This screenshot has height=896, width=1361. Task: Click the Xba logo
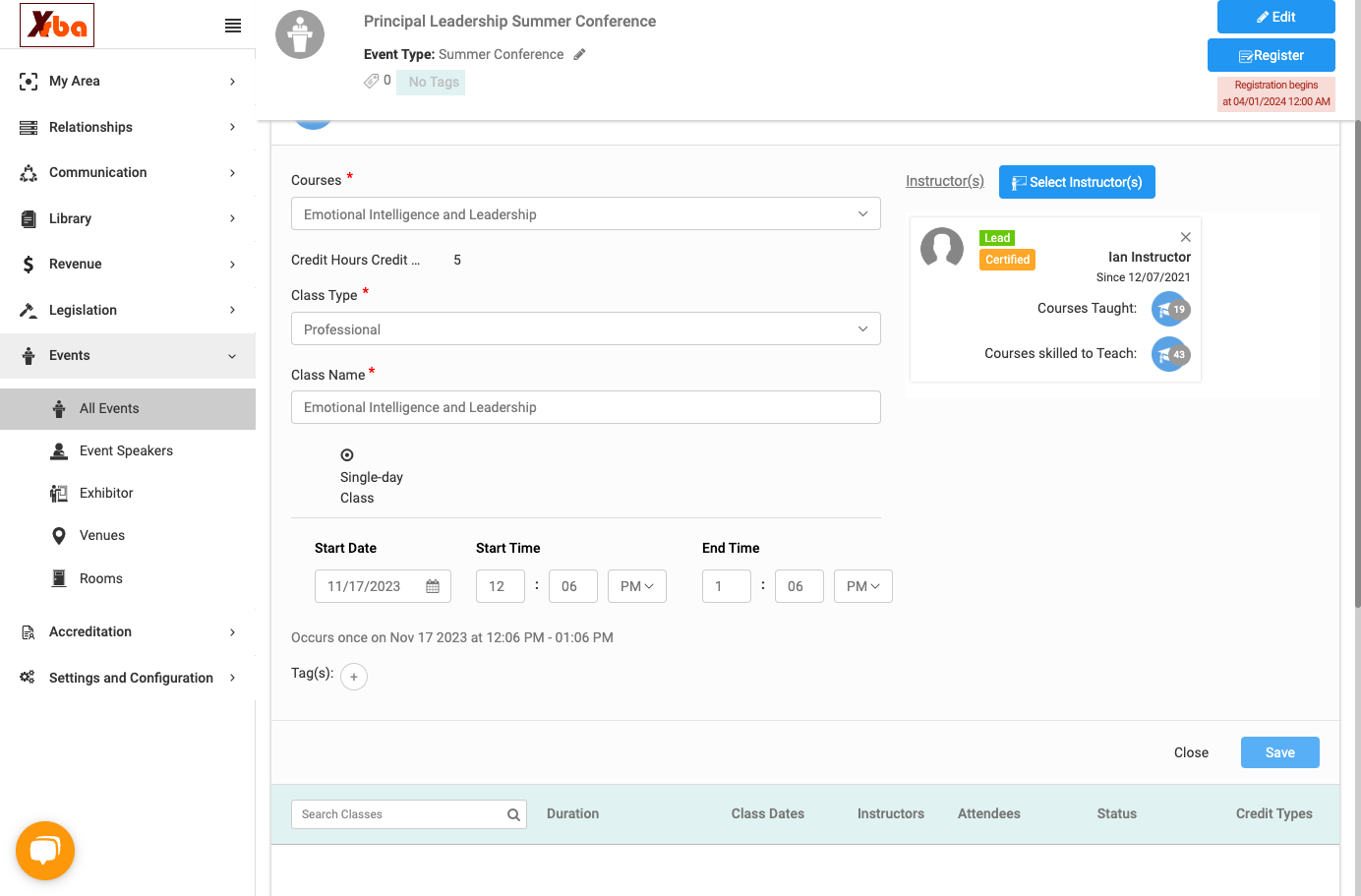pyautogui.click(x=57, y=25)
